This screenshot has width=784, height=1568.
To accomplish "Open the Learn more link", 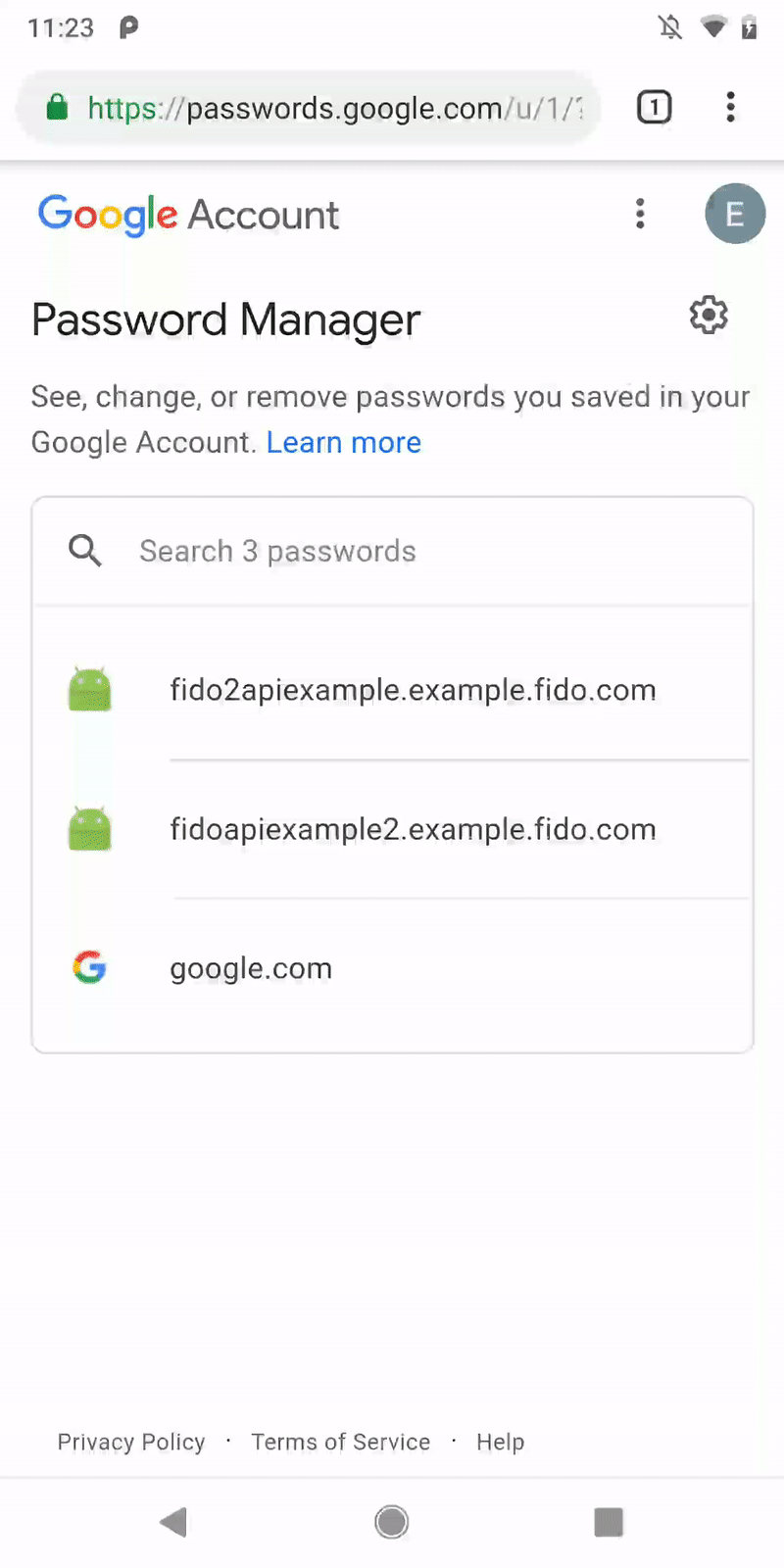I will pyautogui.click(x=344, y=442).
